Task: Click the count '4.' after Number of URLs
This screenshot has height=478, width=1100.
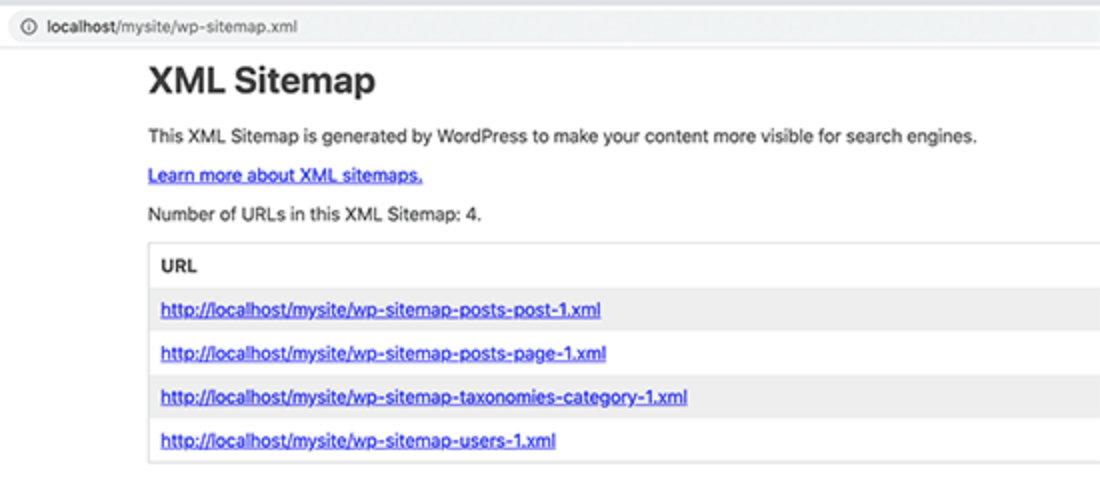Action: [473, 214]
